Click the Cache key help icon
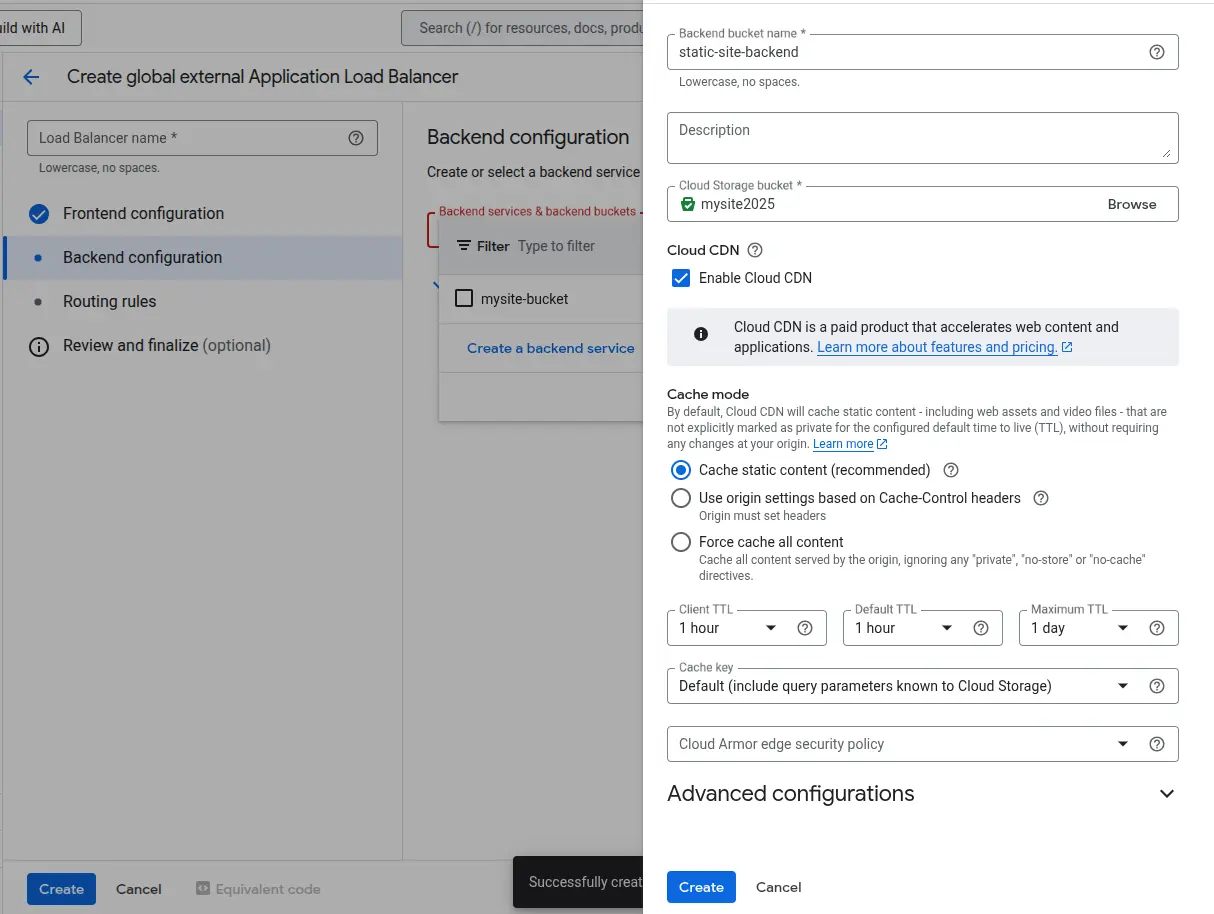Viewport: 1214px width, 914px height. pyautogui.click(x=1157, y=685)
